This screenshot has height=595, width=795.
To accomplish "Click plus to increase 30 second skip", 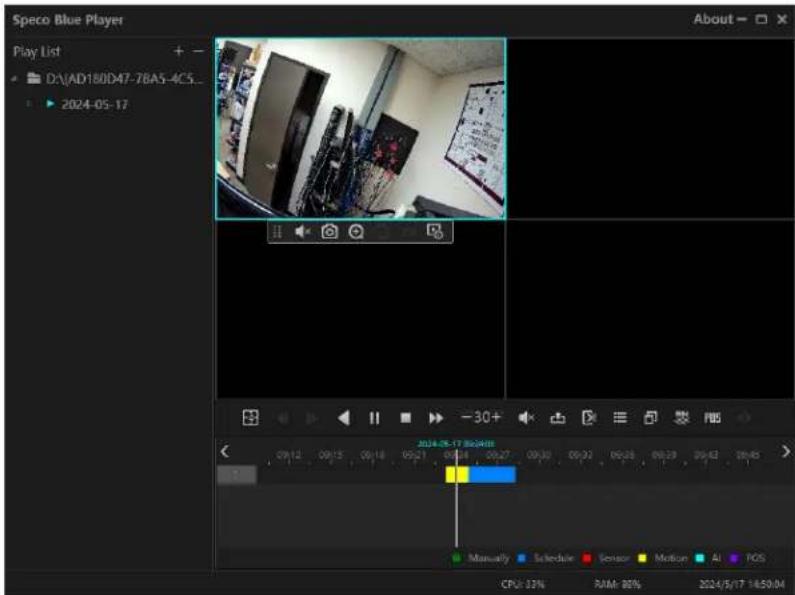I will pos(495,417).
